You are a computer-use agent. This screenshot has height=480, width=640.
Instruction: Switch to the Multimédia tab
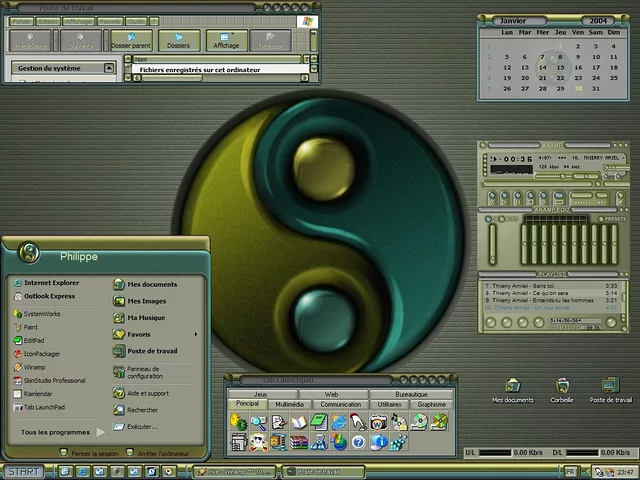click(289, 404)
